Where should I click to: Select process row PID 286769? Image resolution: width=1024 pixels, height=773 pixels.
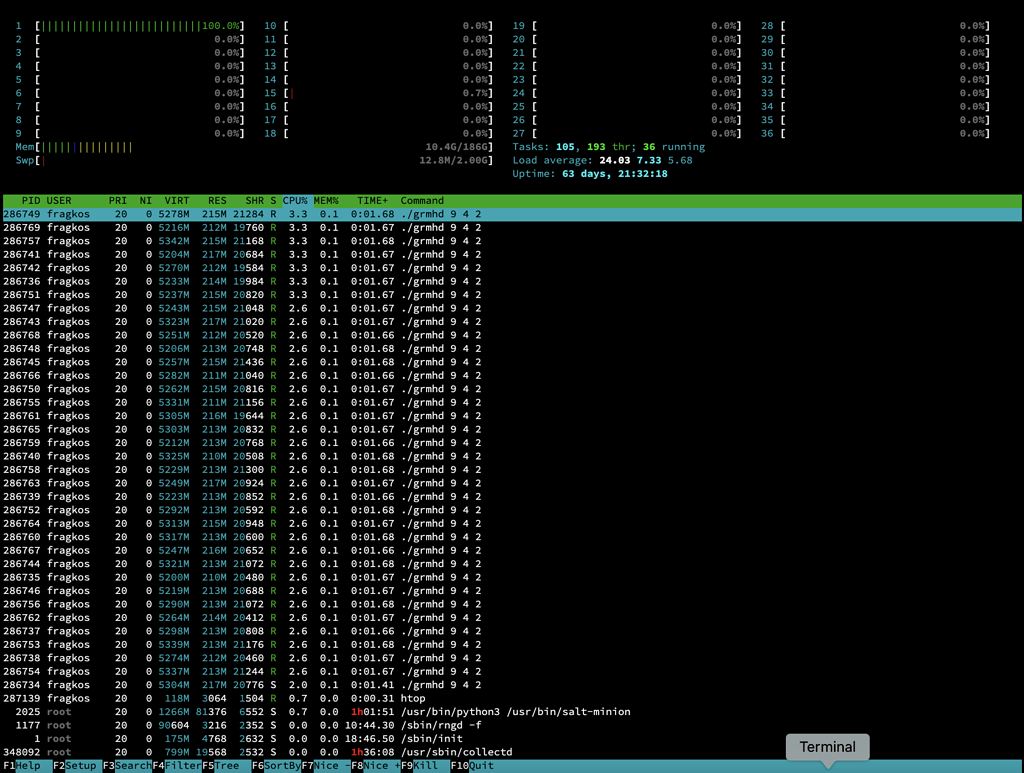512,228
